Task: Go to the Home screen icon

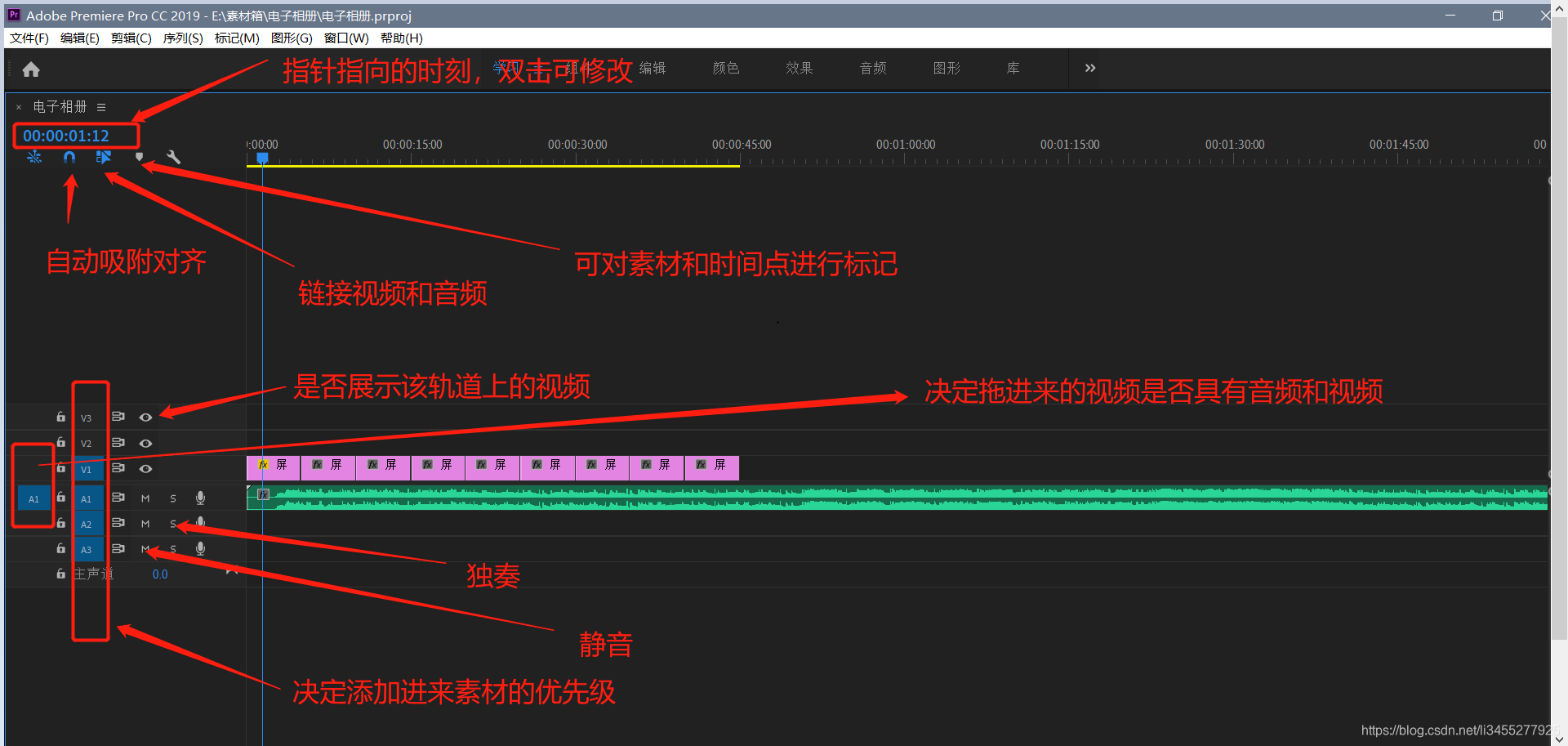Action: 31,69
